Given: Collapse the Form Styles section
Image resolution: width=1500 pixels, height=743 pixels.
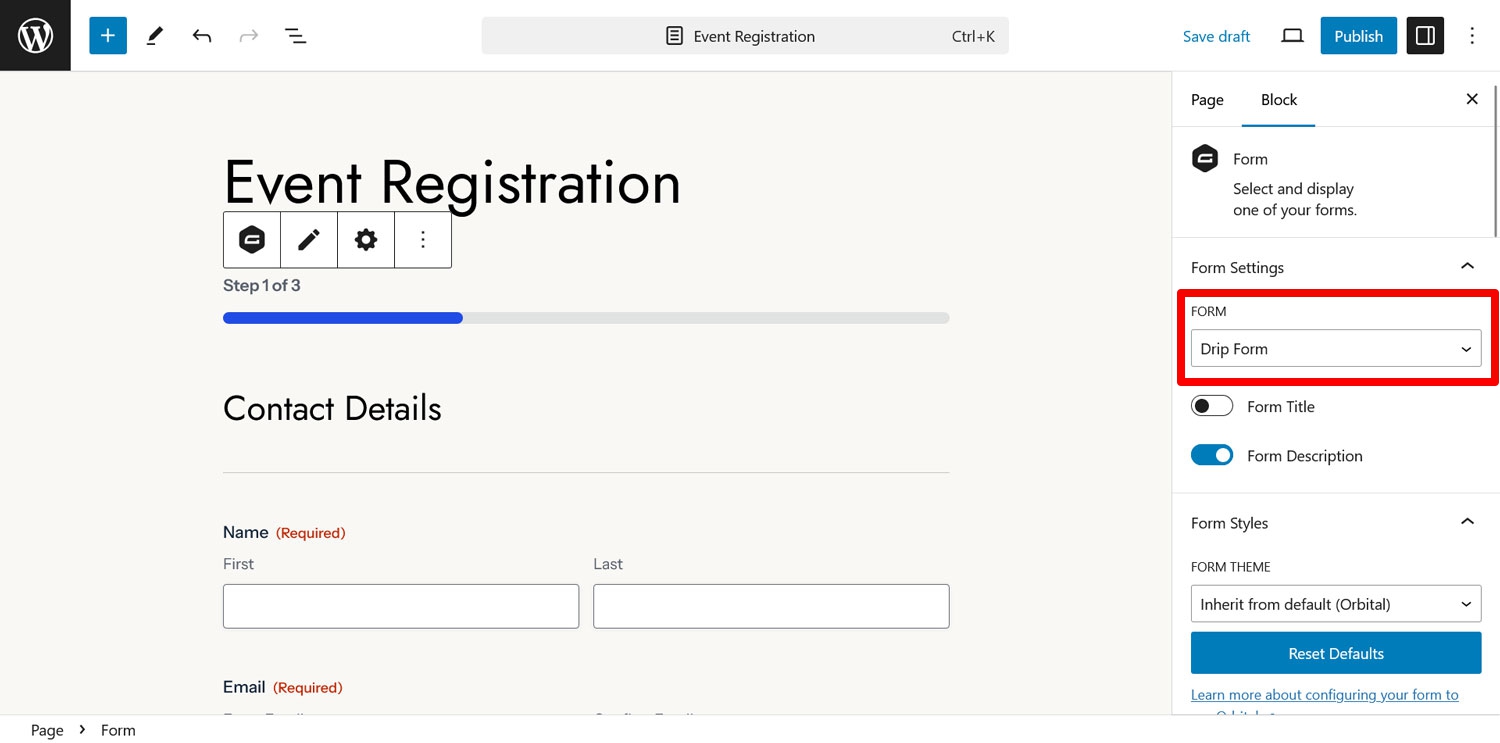Looking at the screenshot, I should [x=1467, y=523].
